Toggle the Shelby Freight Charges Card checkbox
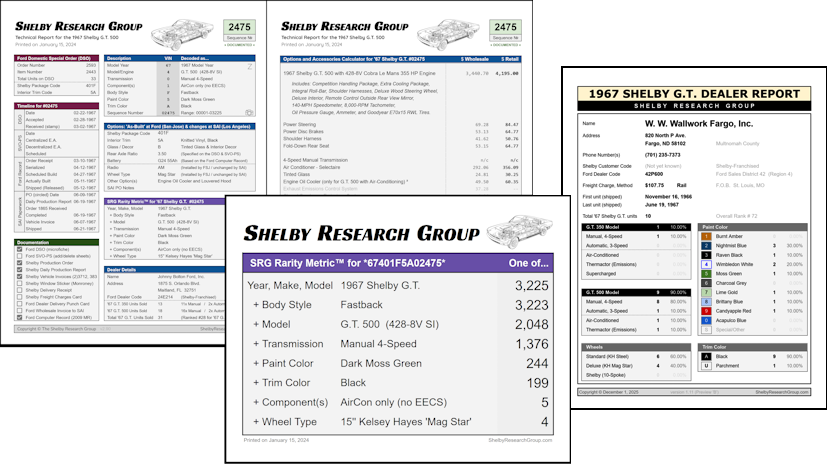Image resolution: width=827 pixels, height=471 pixels. (20, 297)
